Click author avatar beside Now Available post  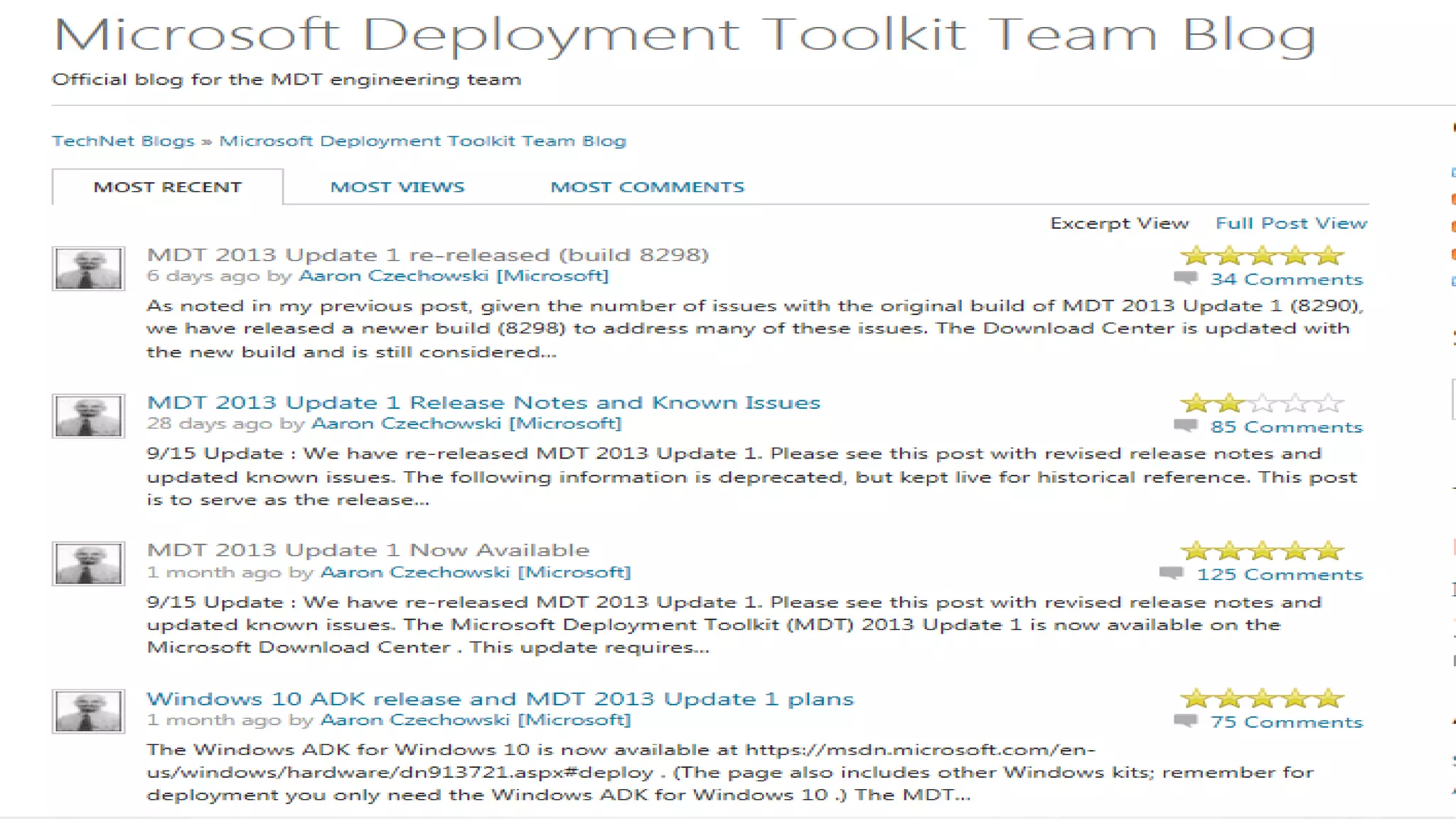pos(88,564)
